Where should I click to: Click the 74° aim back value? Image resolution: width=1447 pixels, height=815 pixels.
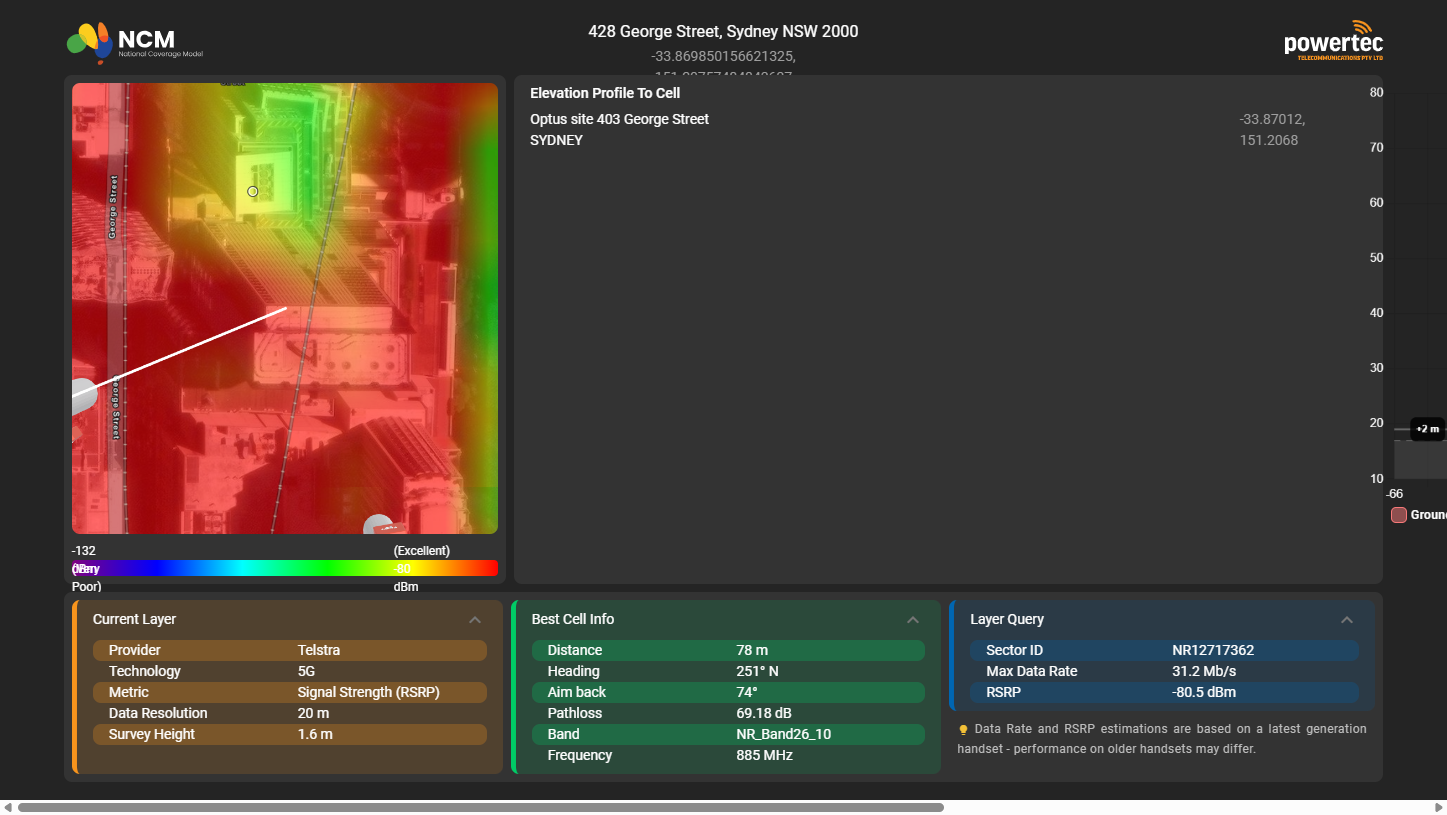747,692
